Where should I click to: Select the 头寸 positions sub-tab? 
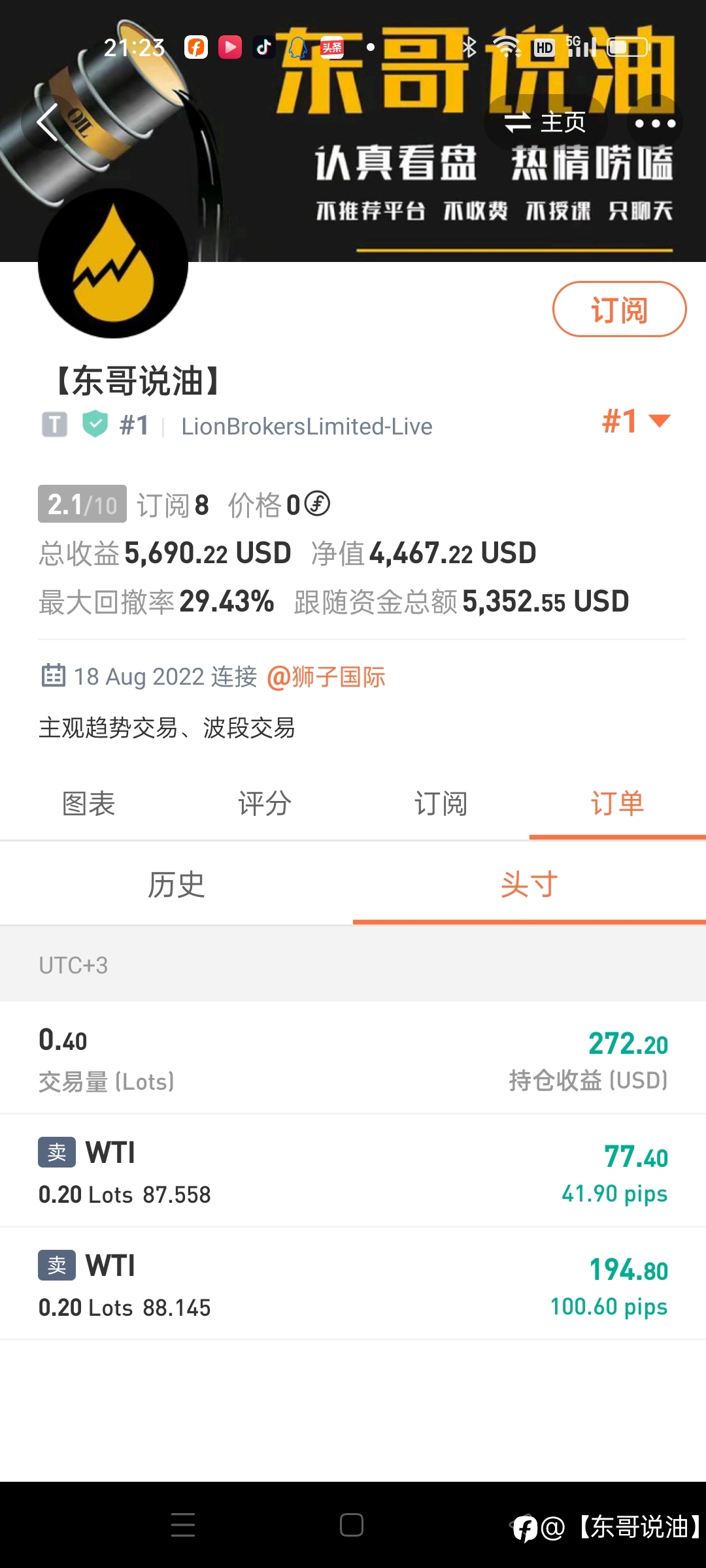pos(529,885)
